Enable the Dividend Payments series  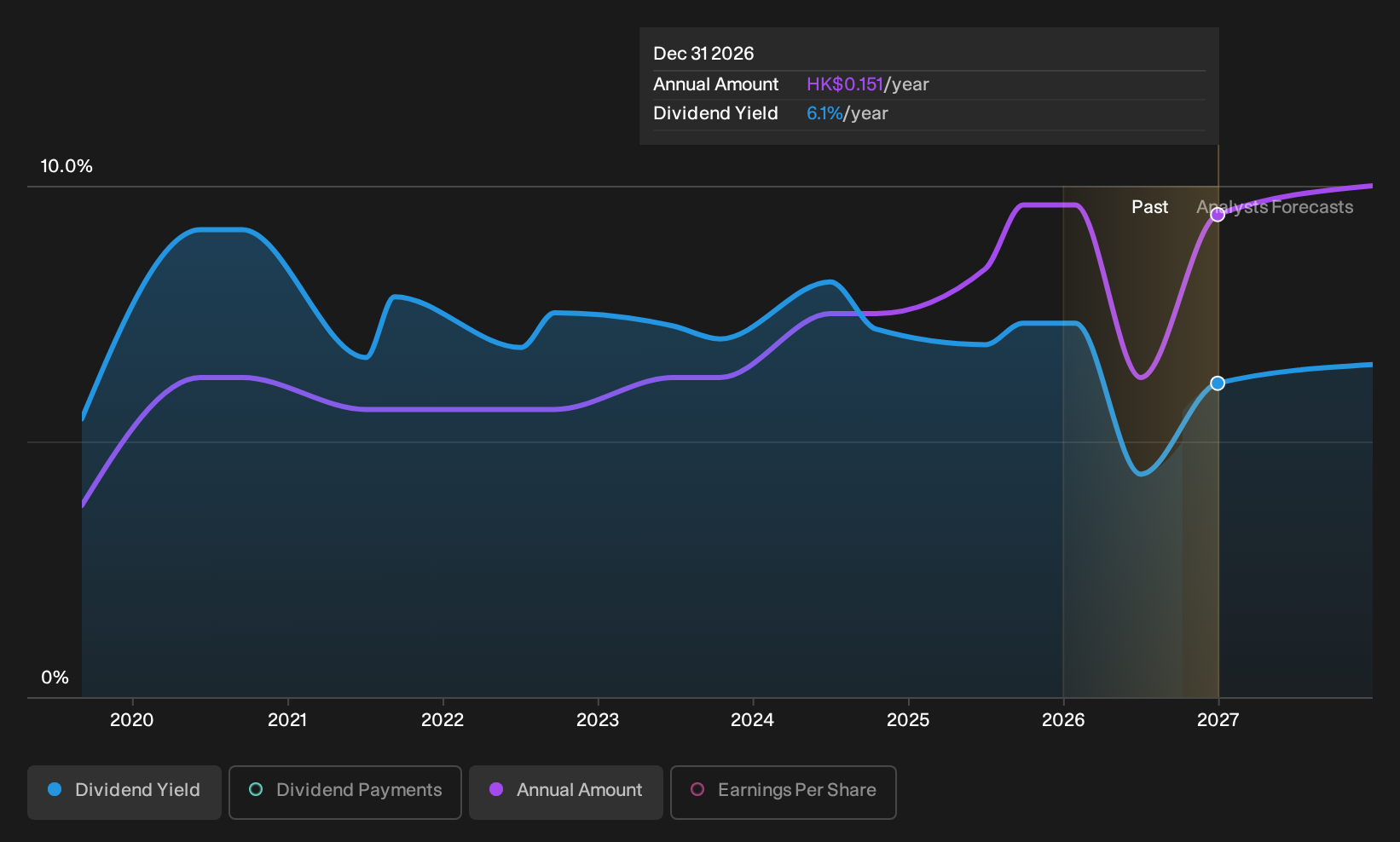point(345,792)
